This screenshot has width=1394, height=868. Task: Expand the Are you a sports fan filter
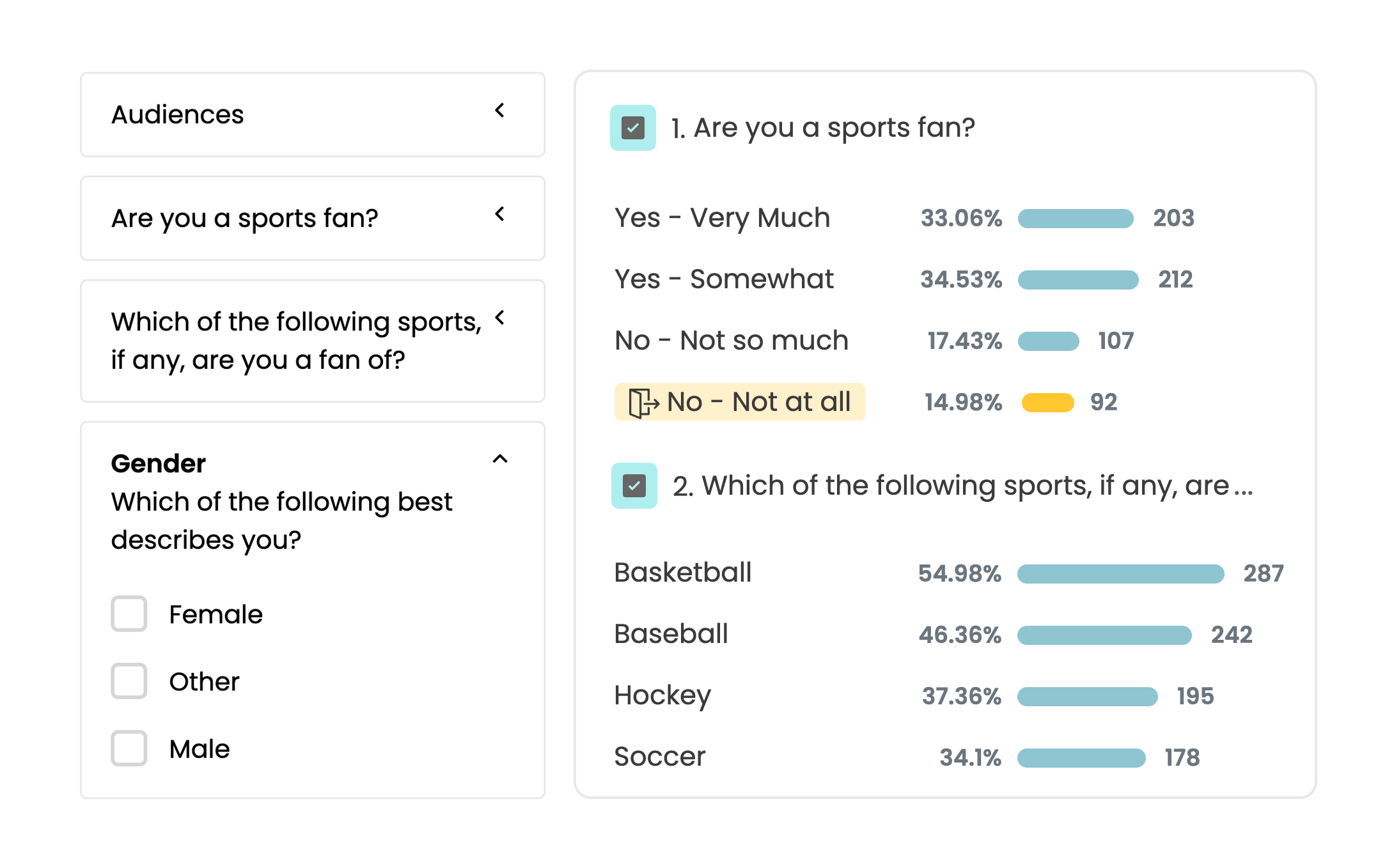pos(500,214)
